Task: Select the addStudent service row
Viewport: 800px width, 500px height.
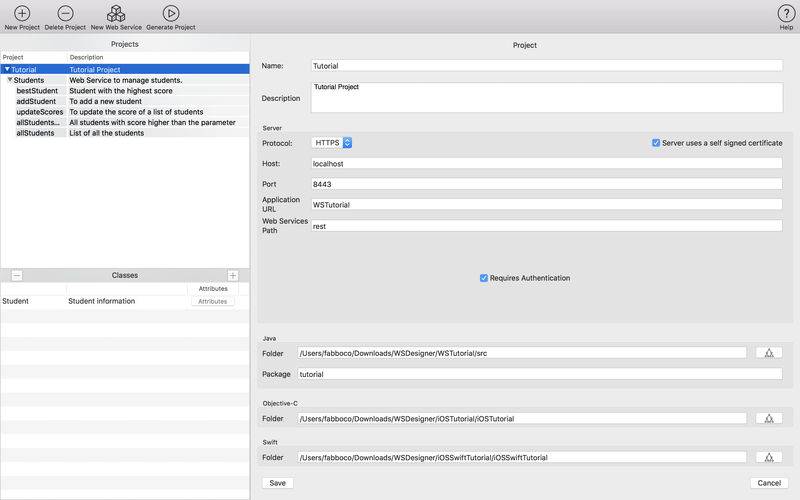Action: coord(125,102)
